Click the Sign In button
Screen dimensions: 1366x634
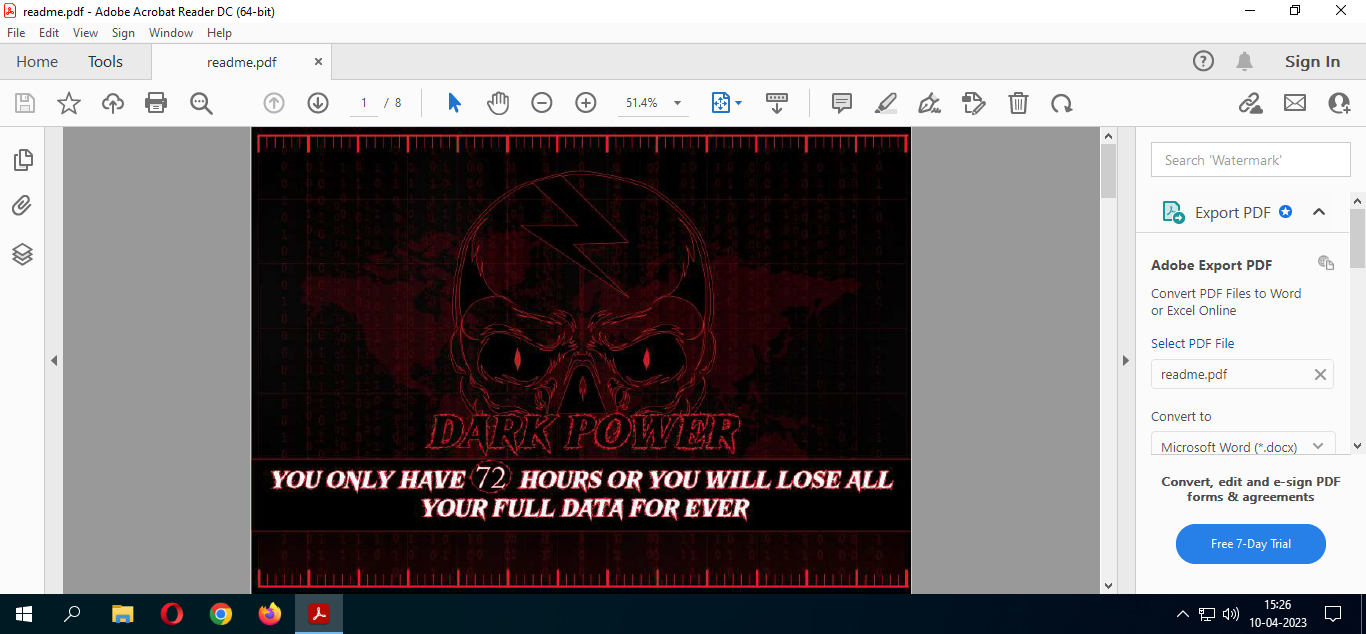1312,61
